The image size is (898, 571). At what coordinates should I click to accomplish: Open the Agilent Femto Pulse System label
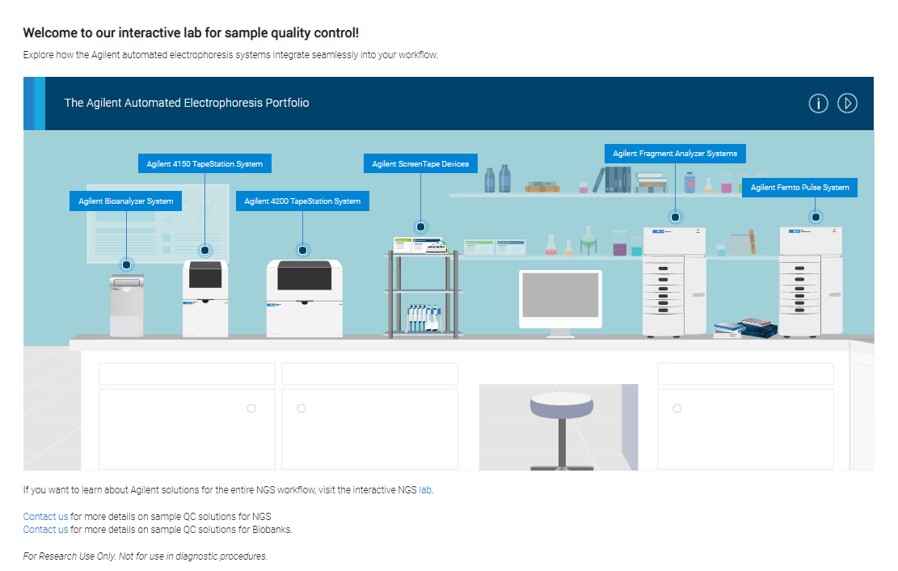[x=799, y=187]
